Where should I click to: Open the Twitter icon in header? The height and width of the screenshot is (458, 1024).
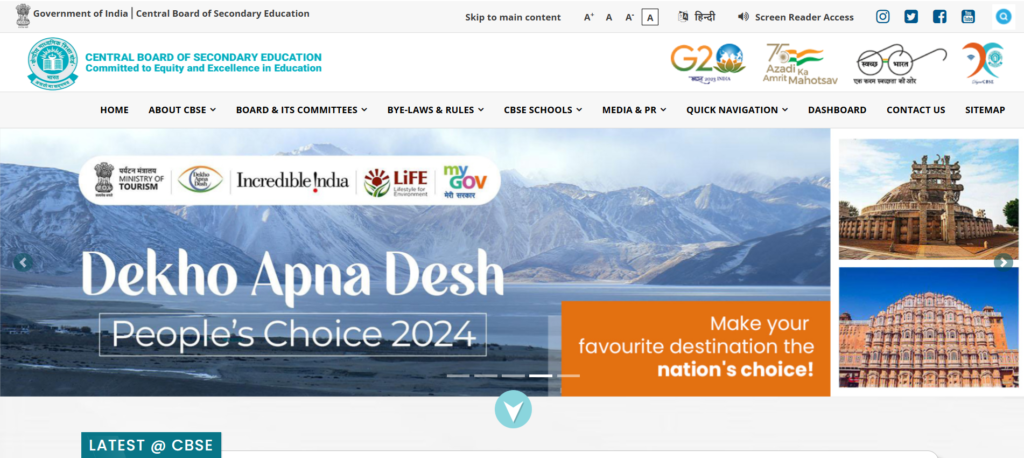(x=910, y=17)
